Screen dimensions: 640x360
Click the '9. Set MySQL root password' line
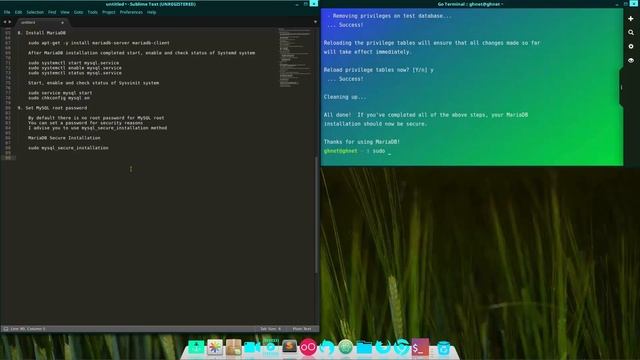coord(52,108)
